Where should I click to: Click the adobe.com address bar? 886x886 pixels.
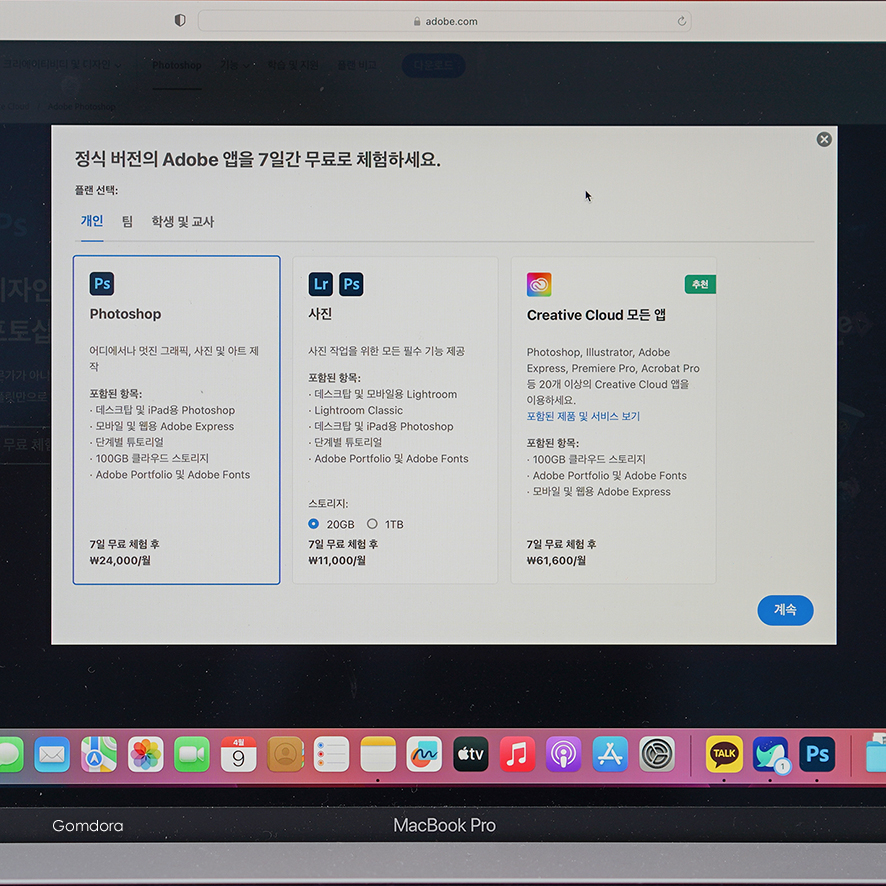coord(445,21)
